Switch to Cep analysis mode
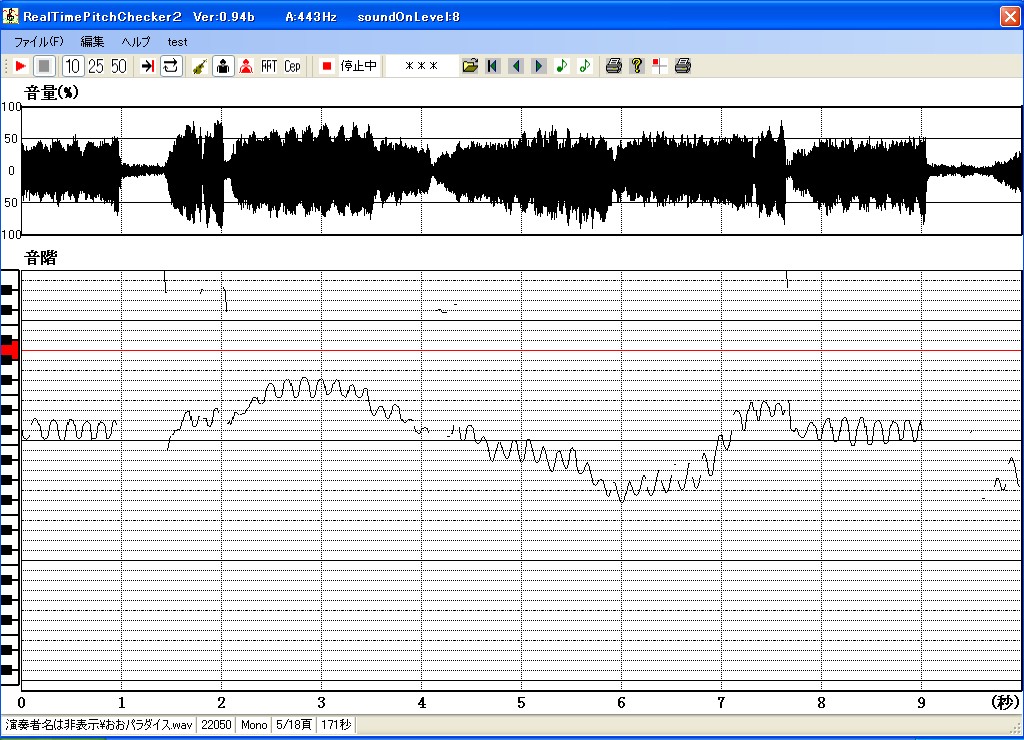1024x740 pixels. [x=292, y=66]
